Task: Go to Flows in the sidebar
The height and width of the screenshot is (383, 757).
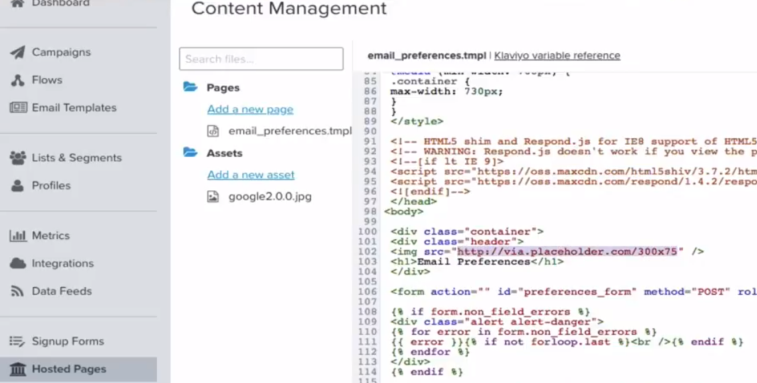Action: pyautogui.click(x=47, y=80)
